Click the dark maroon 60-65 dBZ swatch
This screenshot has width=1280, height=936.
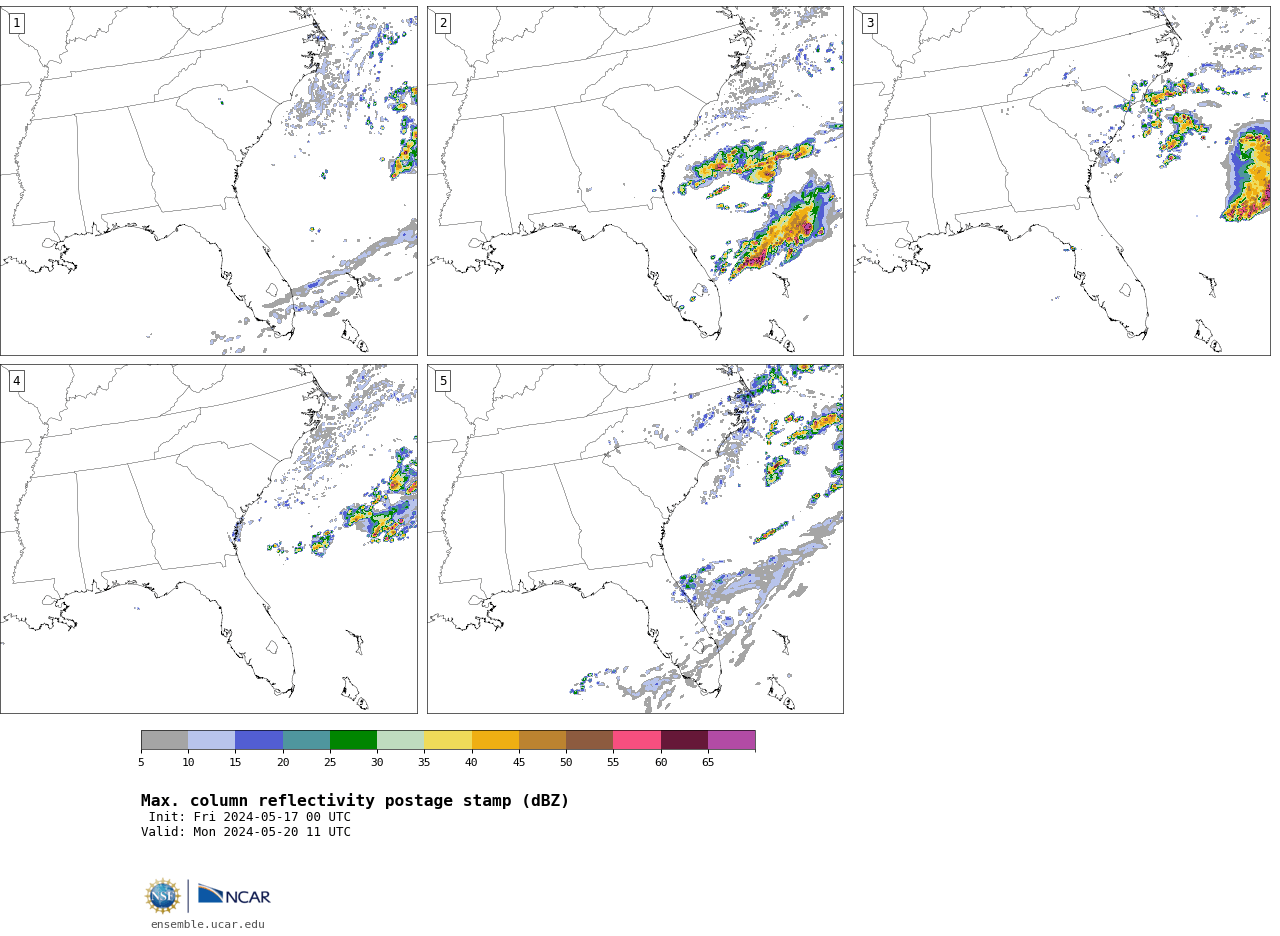pyautogui.click(x=684, y=740)
